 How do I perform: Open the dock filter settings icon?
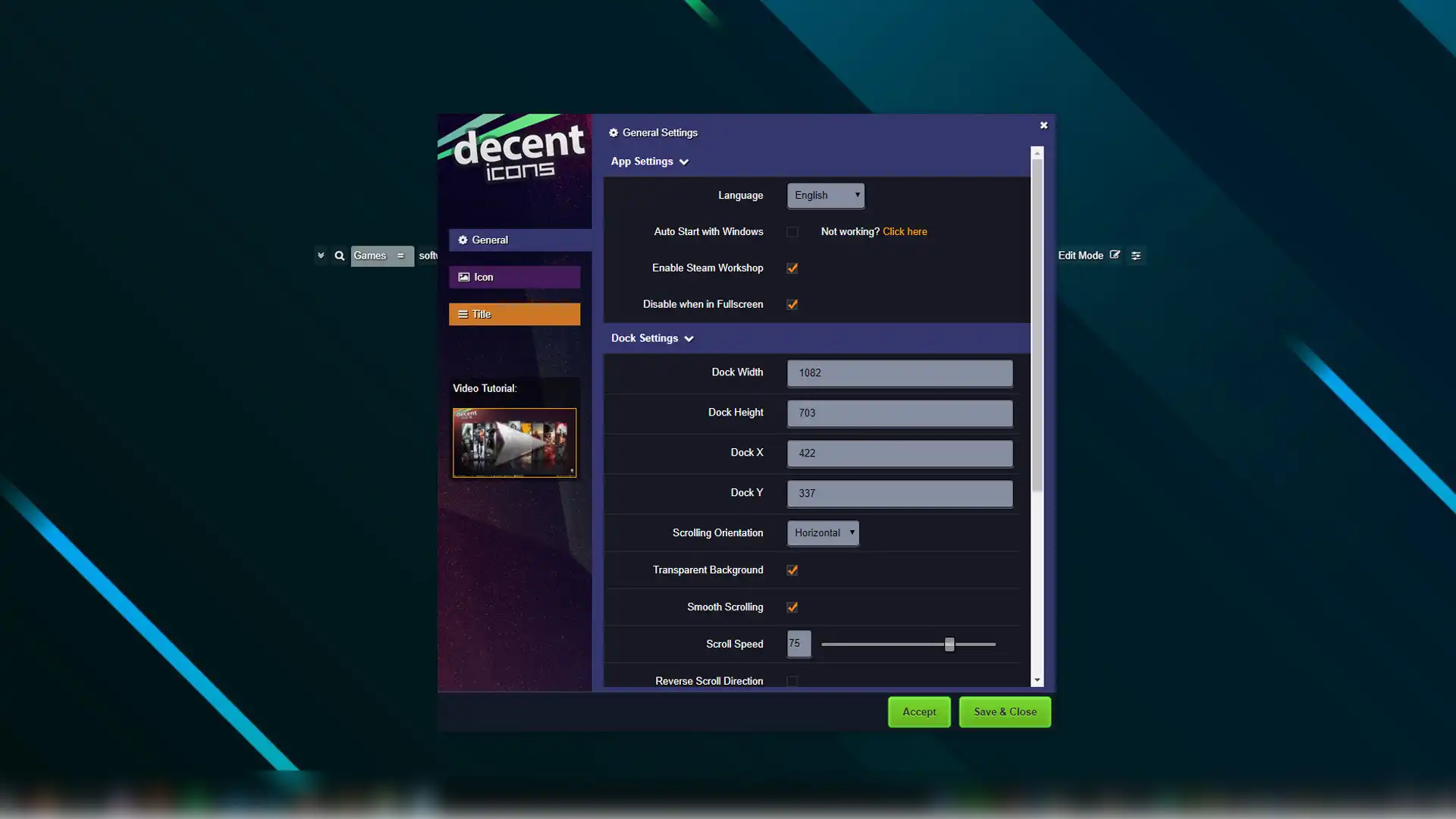click(x=1136, y=256)
